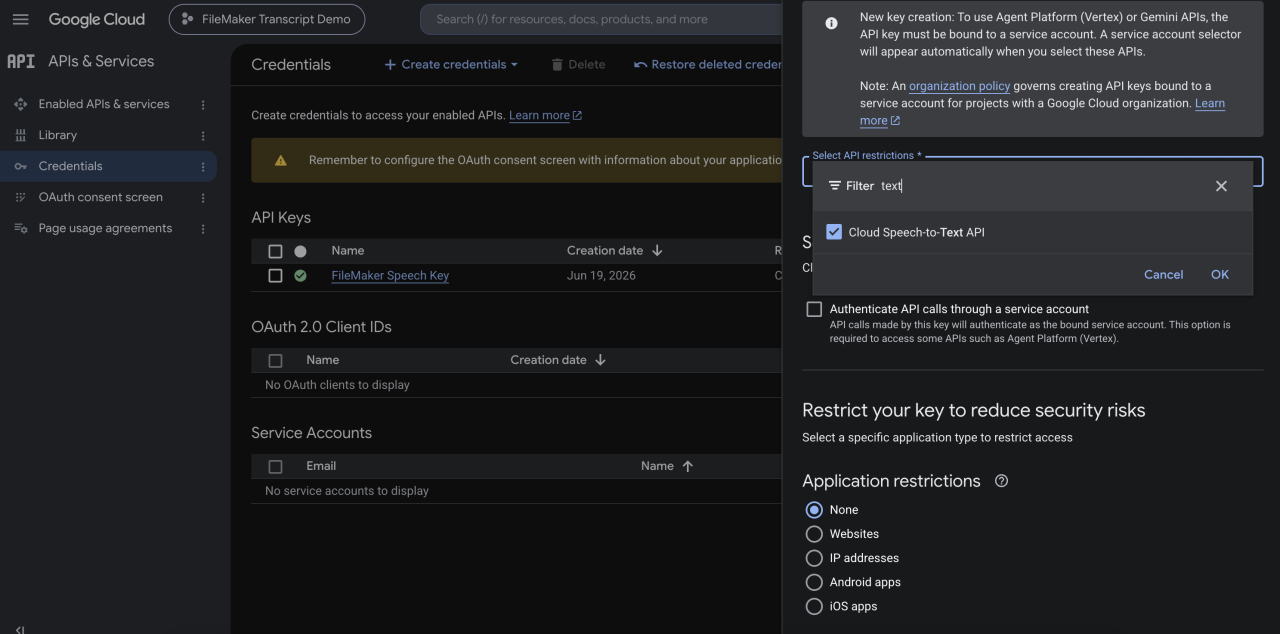
Task: Open more options for Enabled APIs & services
Action: coord(203,104)
